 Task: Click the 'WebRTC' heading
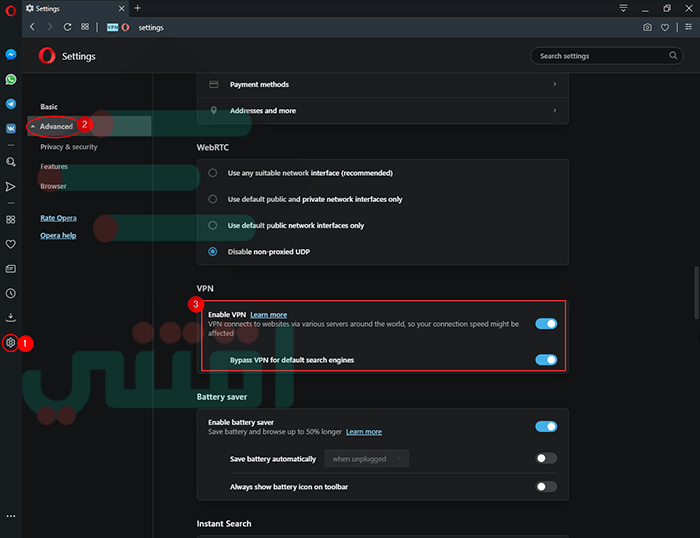(x=212, y=147)
